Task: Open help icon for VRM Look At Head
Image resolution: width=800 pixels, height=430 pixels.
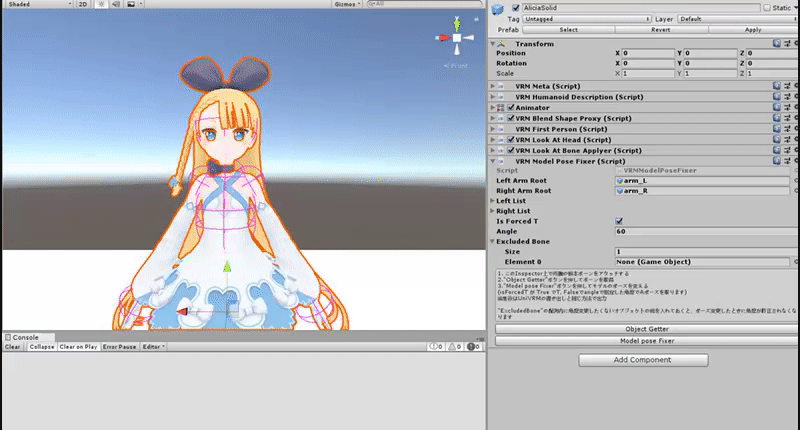Action: [777, 140]
